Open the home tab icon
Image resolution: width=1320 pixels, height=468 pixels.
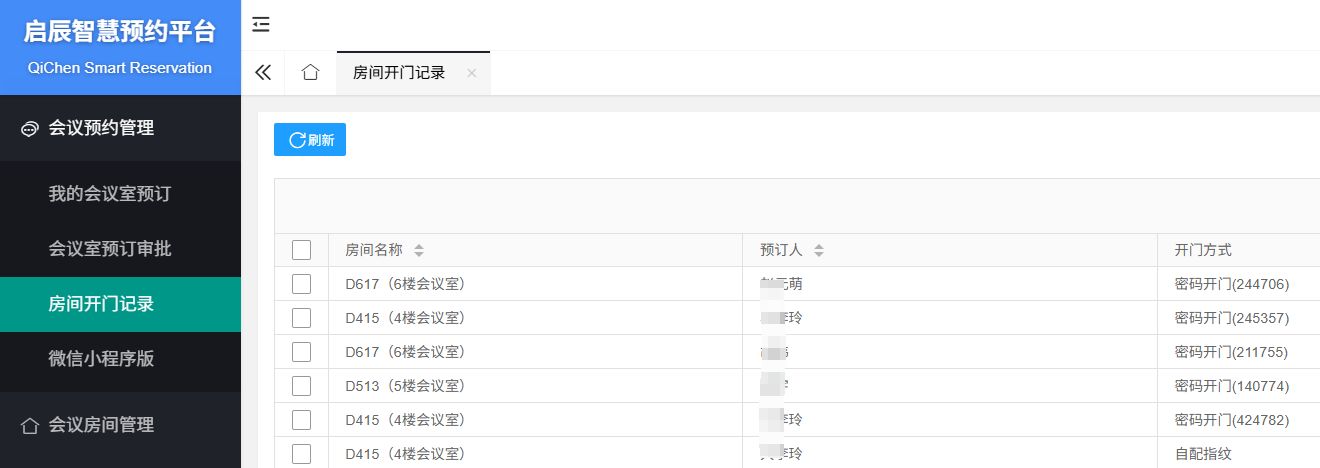(310, 72)
